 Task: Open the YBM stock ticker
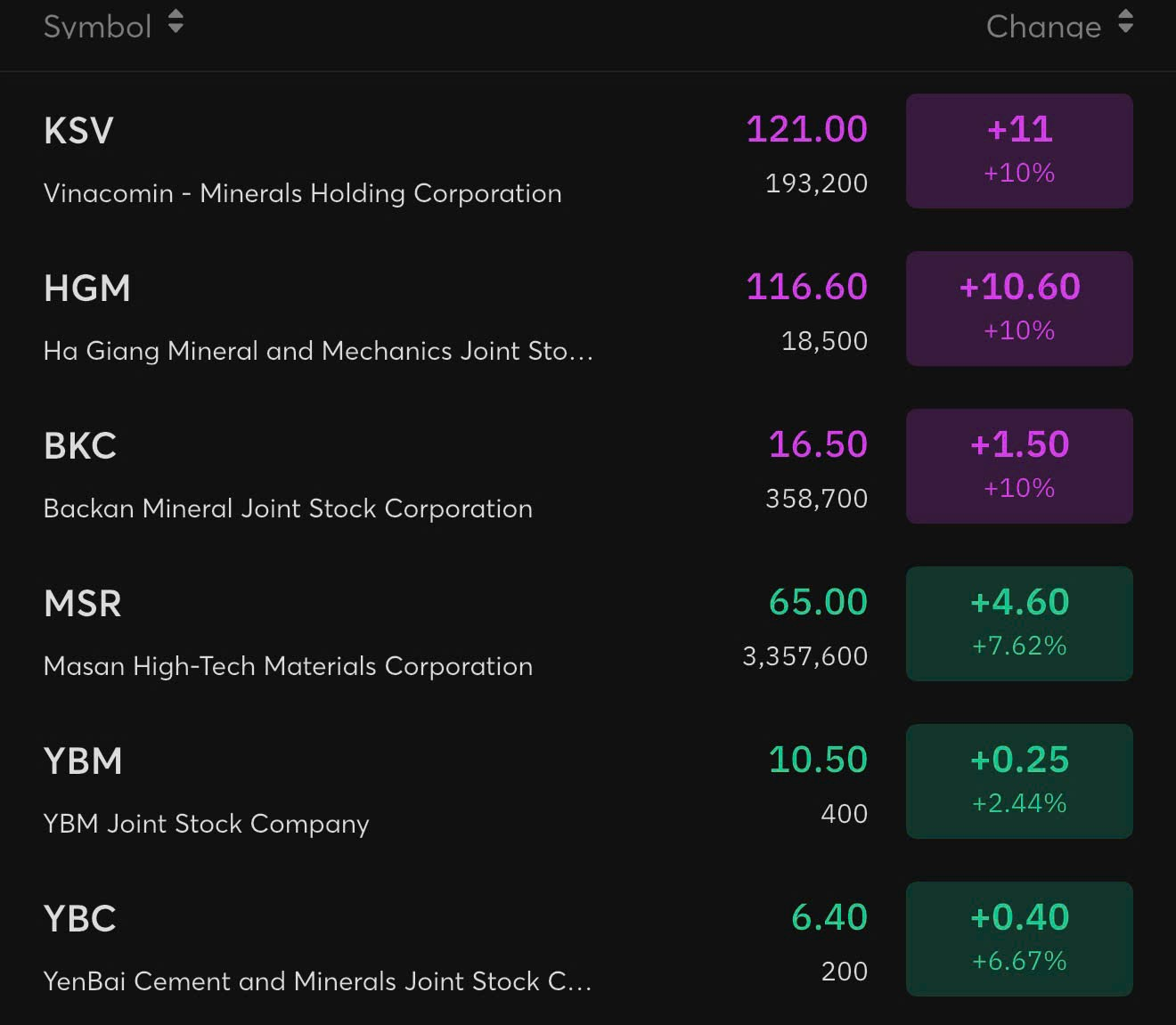click(83, 761)
